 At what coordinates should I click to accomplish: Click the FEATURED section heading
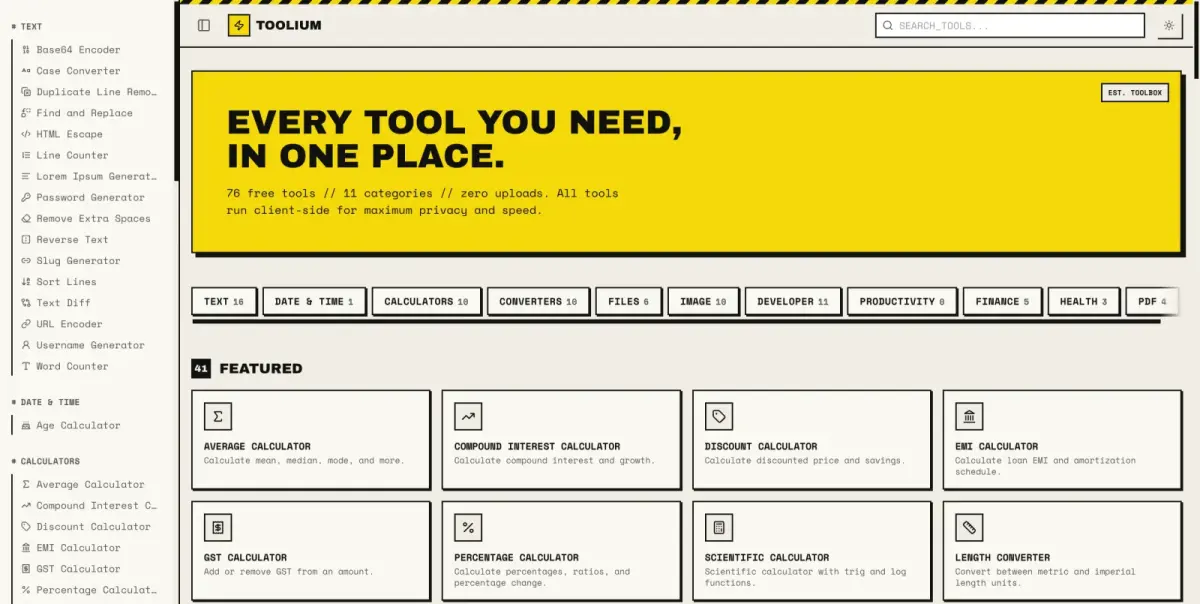261,368
